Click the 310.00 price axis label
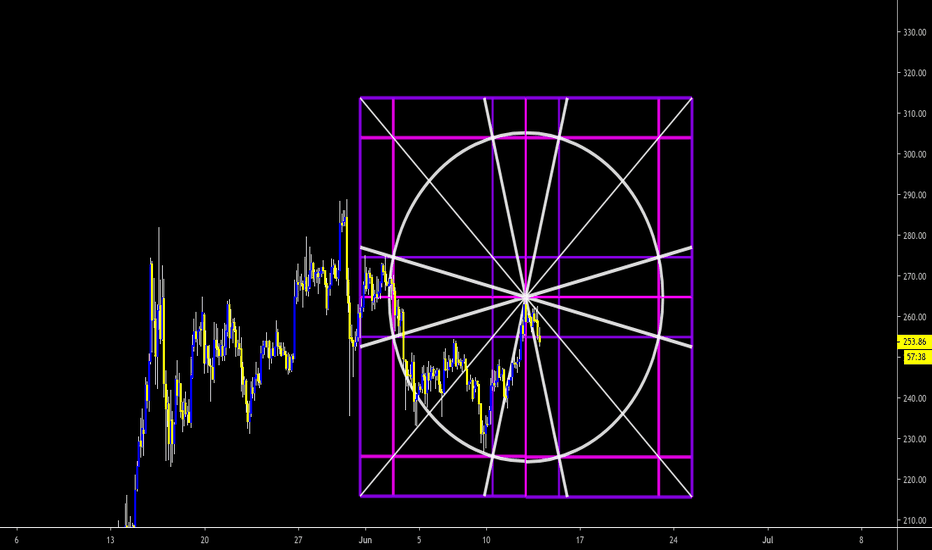932x550 pixels. tap(915, 114)
